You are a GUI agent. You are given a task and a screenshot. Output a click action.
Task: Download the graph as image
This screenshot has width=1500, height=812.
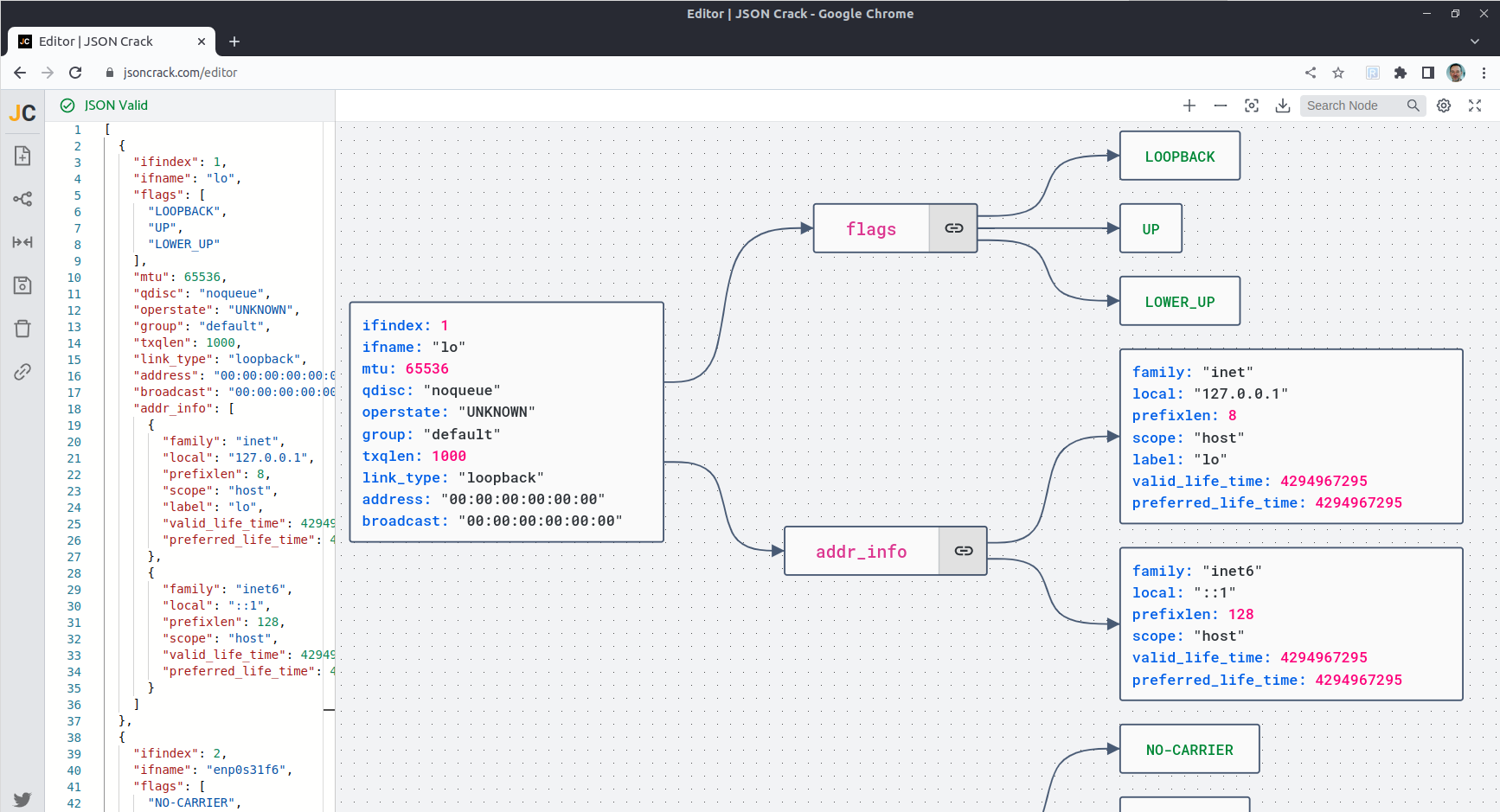pos(1283,105)
